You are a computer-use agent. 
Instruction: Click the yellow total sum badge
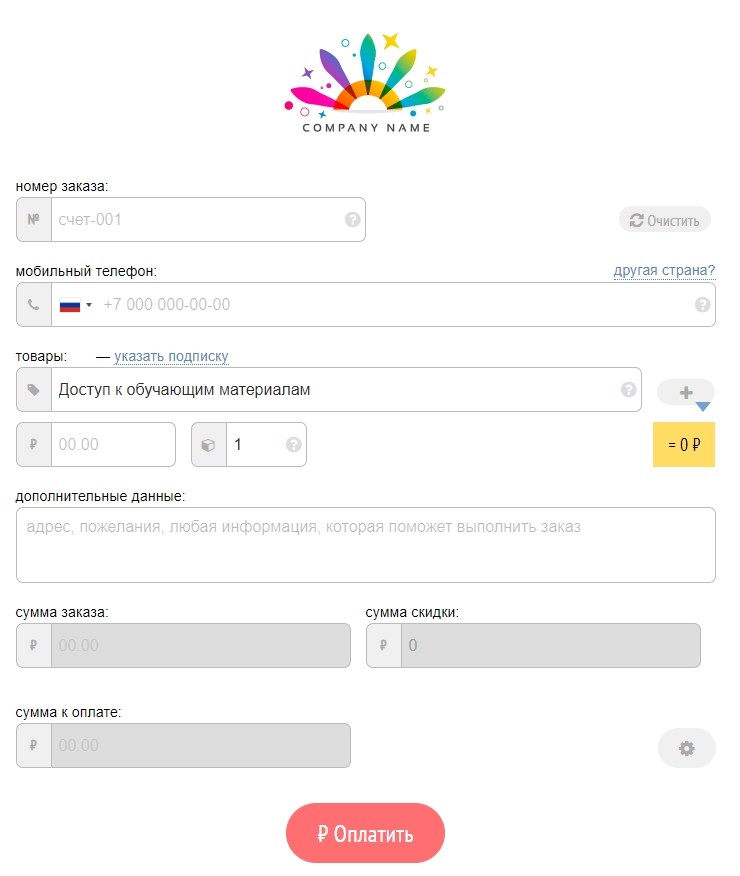coord(683,445)
